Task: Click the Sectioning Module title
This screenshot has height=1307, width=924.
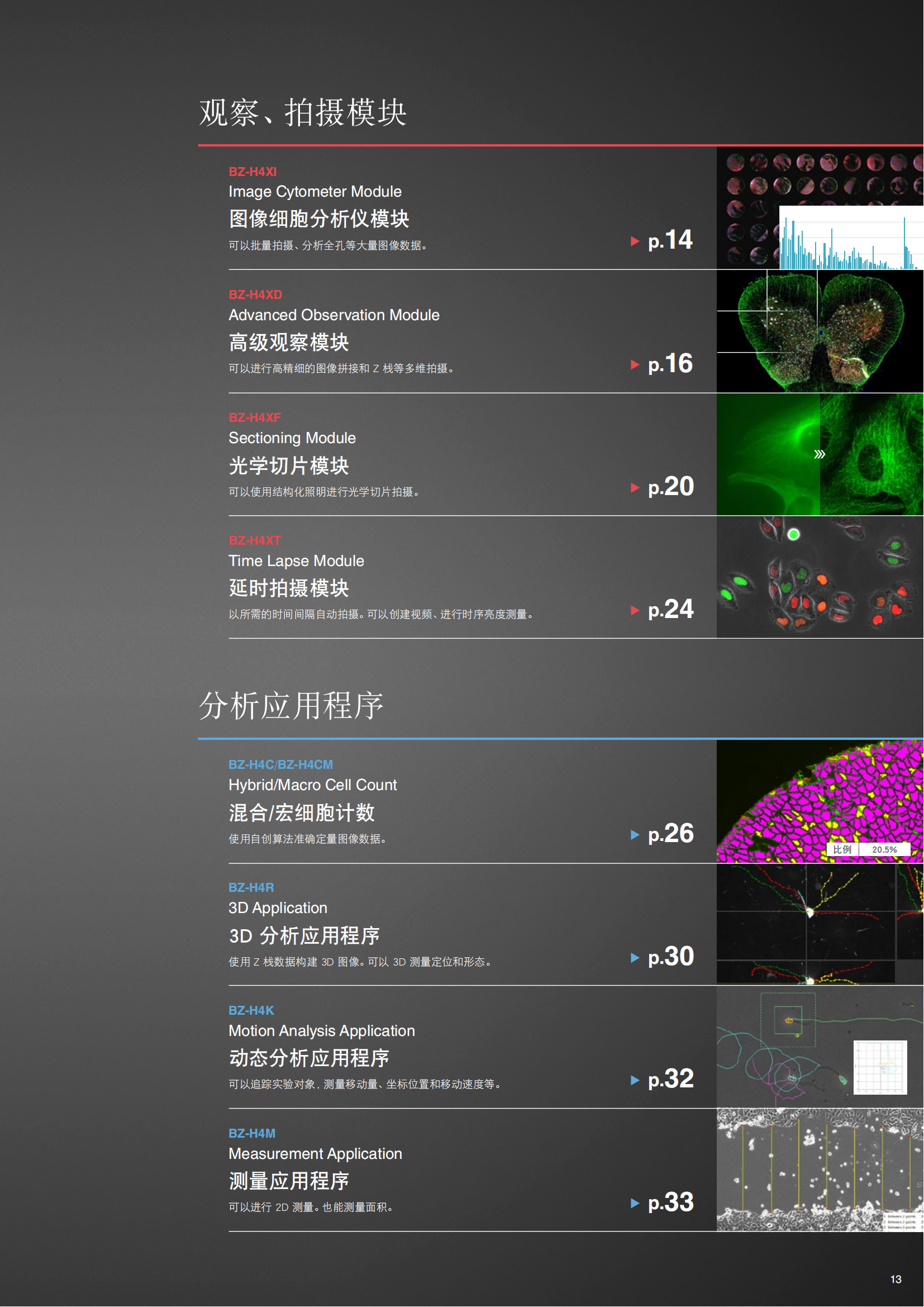Action: coord(292,438)
